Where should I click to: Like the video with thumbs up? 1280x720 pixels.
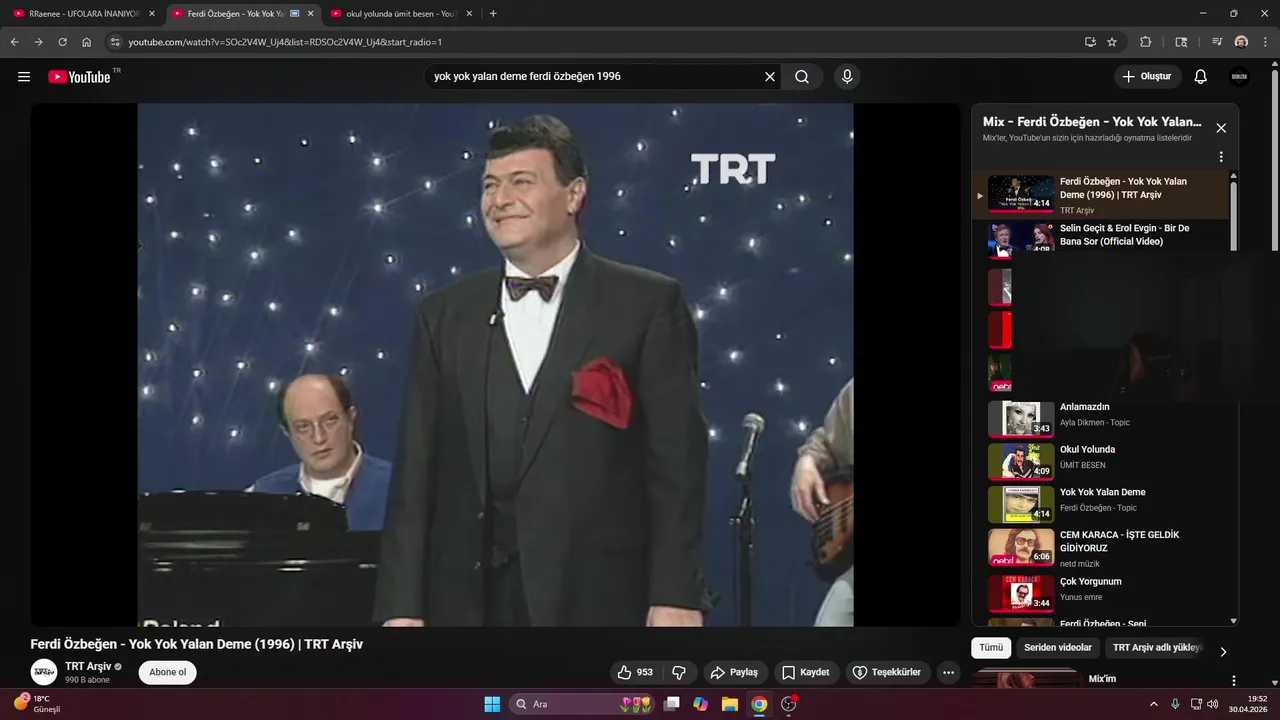pyautogui.click(x=636, y=672)
